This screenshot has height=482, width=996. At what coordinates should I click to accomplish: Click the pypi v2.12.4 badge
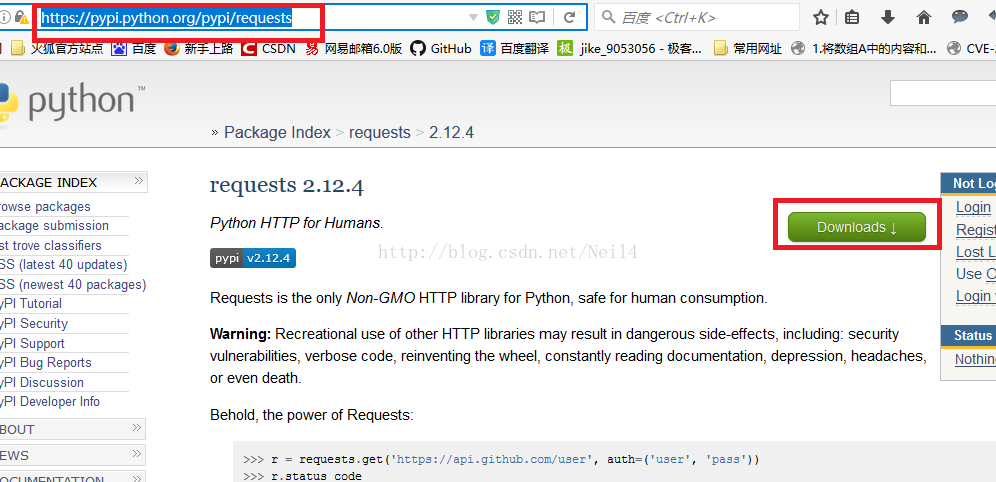[x=253, y=258]
